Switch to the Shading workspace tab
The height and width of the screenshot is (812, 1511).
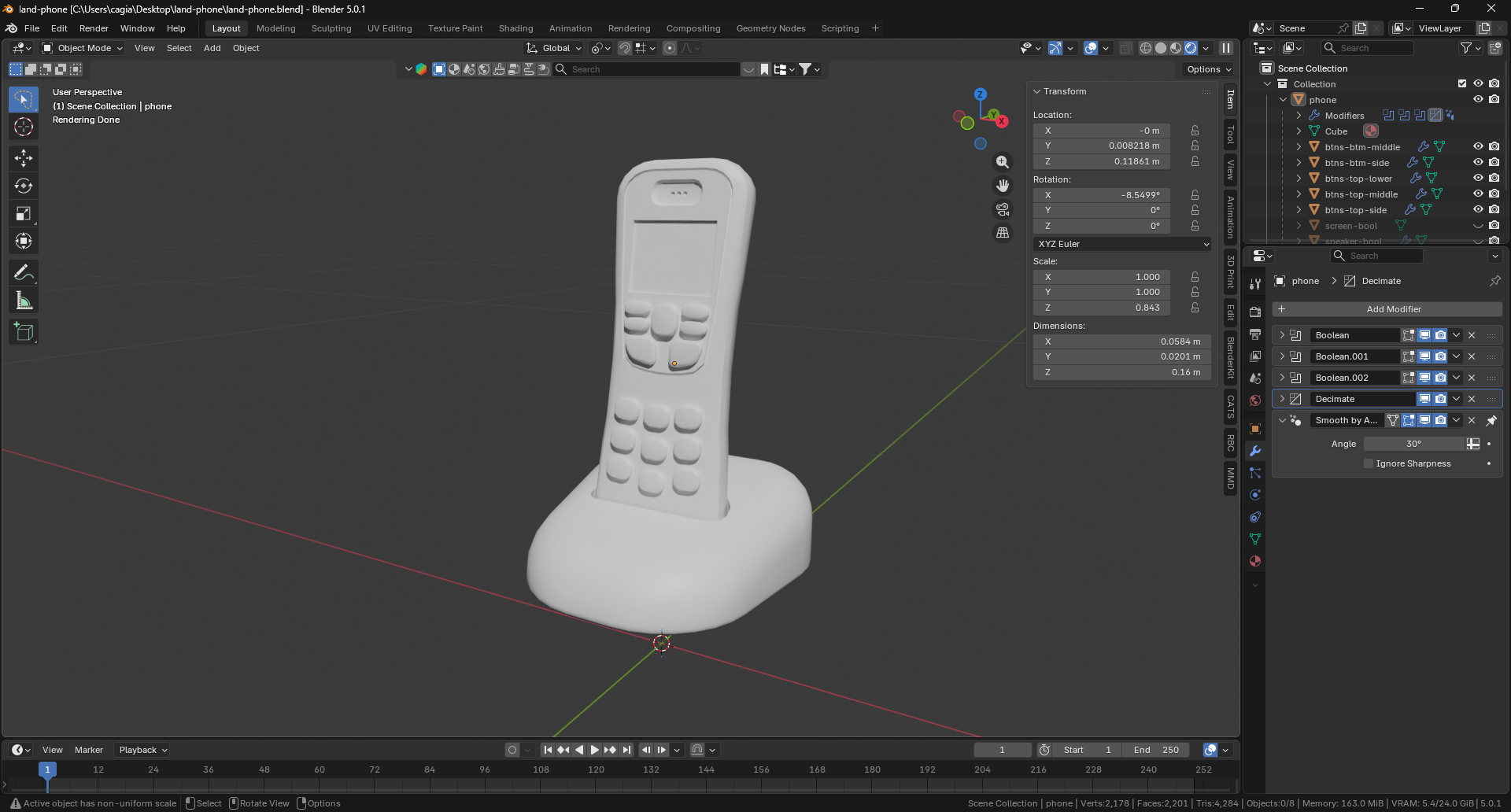pos(515,28)
